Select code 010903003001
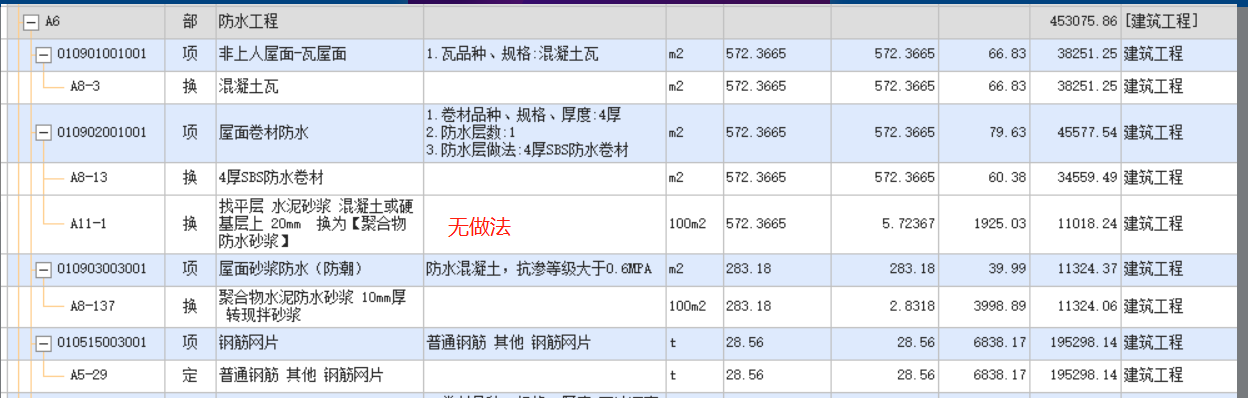The image size is (1248, 398). [102, 269]
